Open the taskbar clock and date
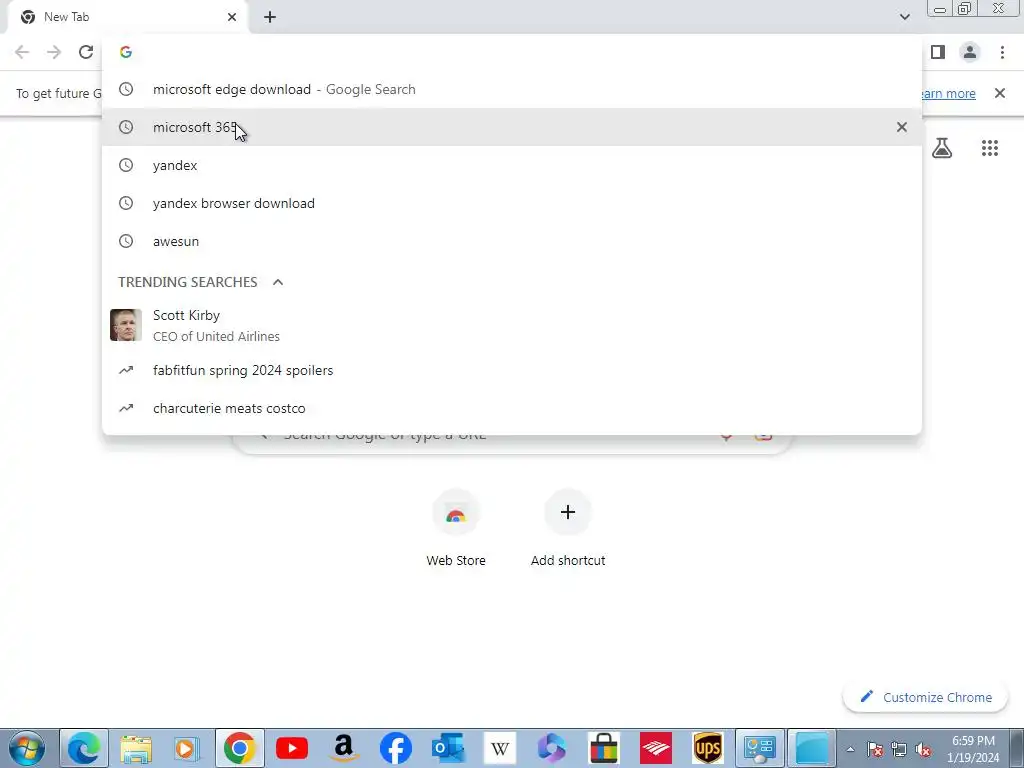 pyautogui.click(x=973, y=749)
